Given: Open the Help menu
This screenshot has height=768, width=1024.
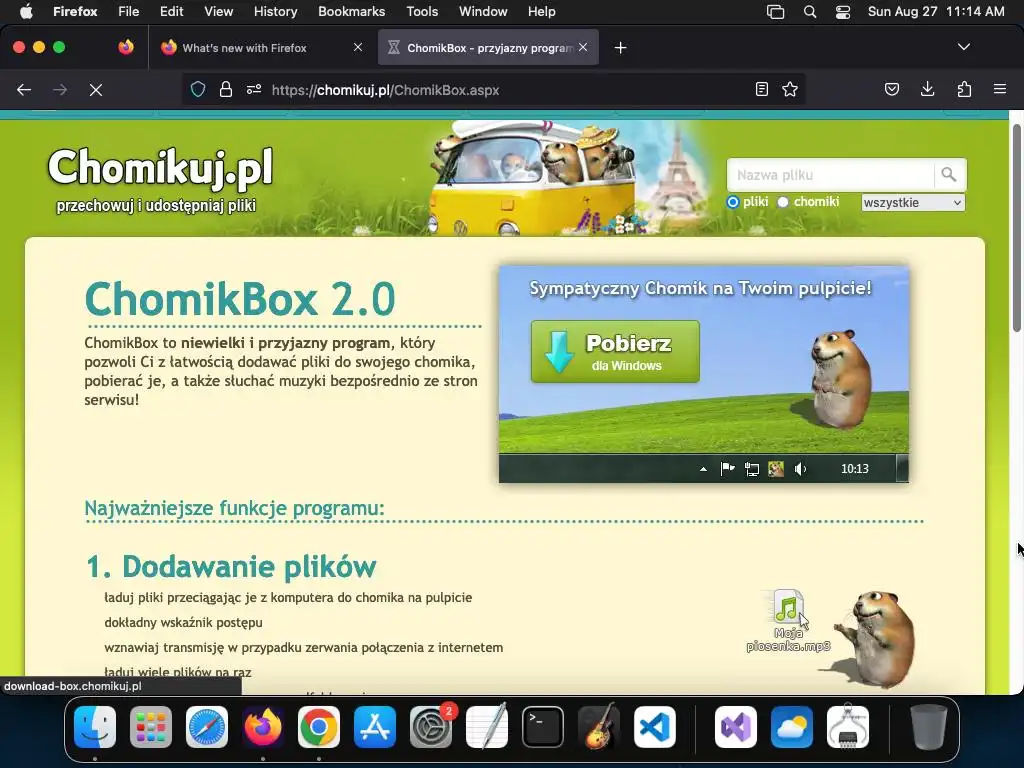Looking at the screenshot, I should pos(541,12).
